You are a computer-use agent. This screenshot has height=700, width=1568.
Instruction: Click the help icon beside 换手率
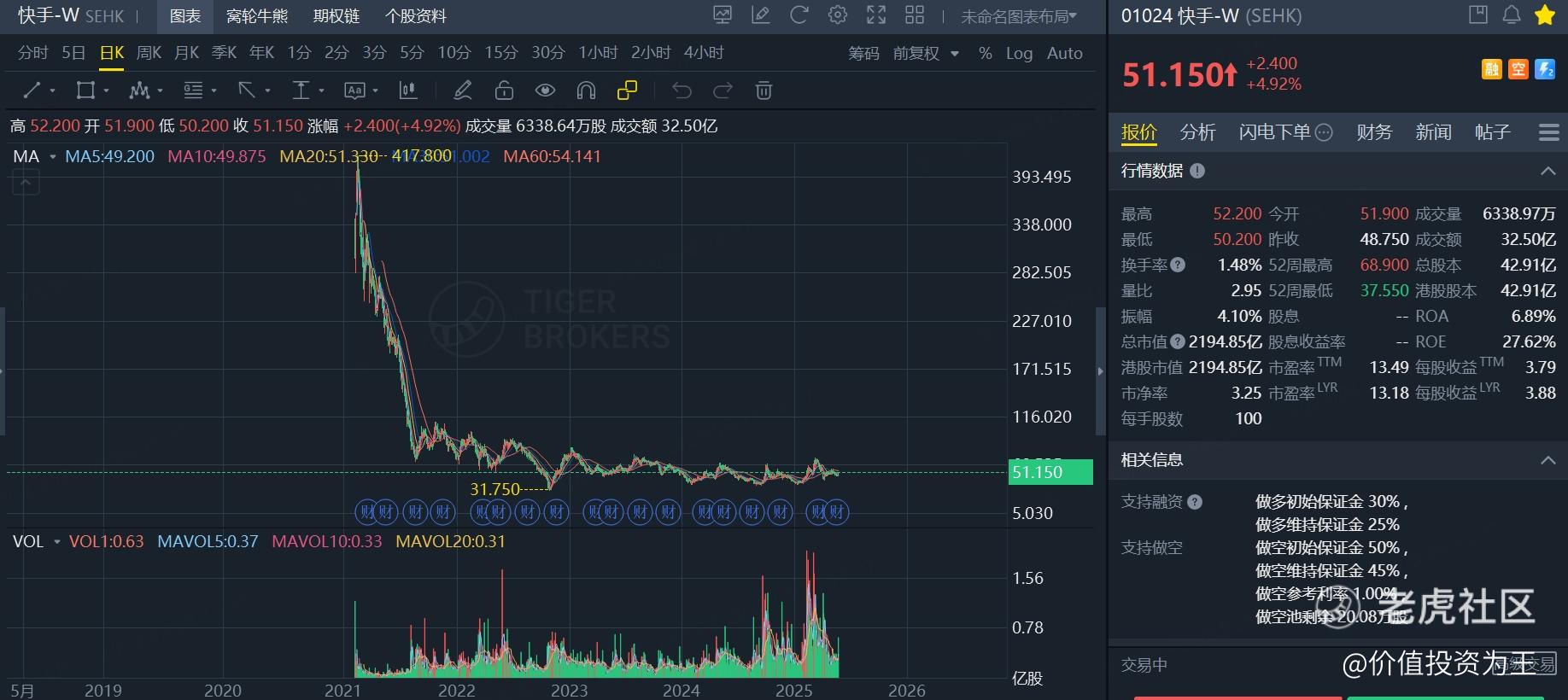click(x=1178, y=265)
